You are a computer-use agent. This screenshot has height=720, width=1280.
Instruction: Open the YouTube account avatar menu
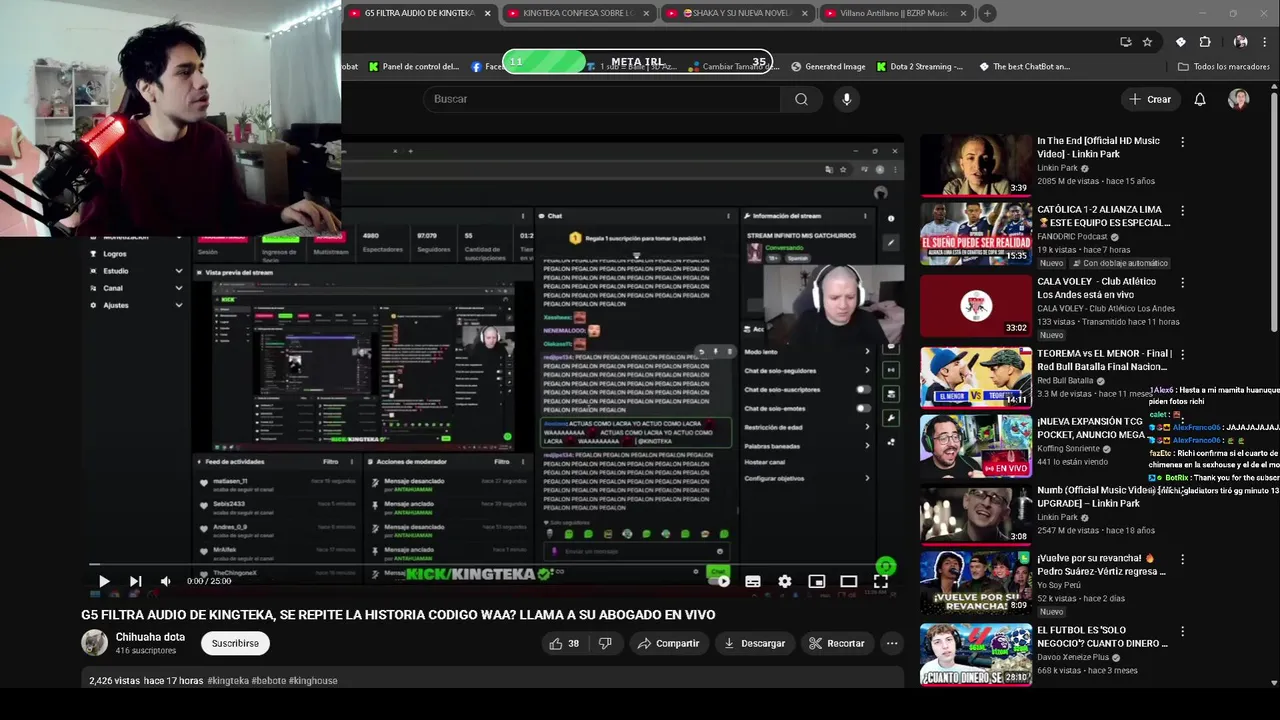pyautogui.click(x=1239, y=99)
